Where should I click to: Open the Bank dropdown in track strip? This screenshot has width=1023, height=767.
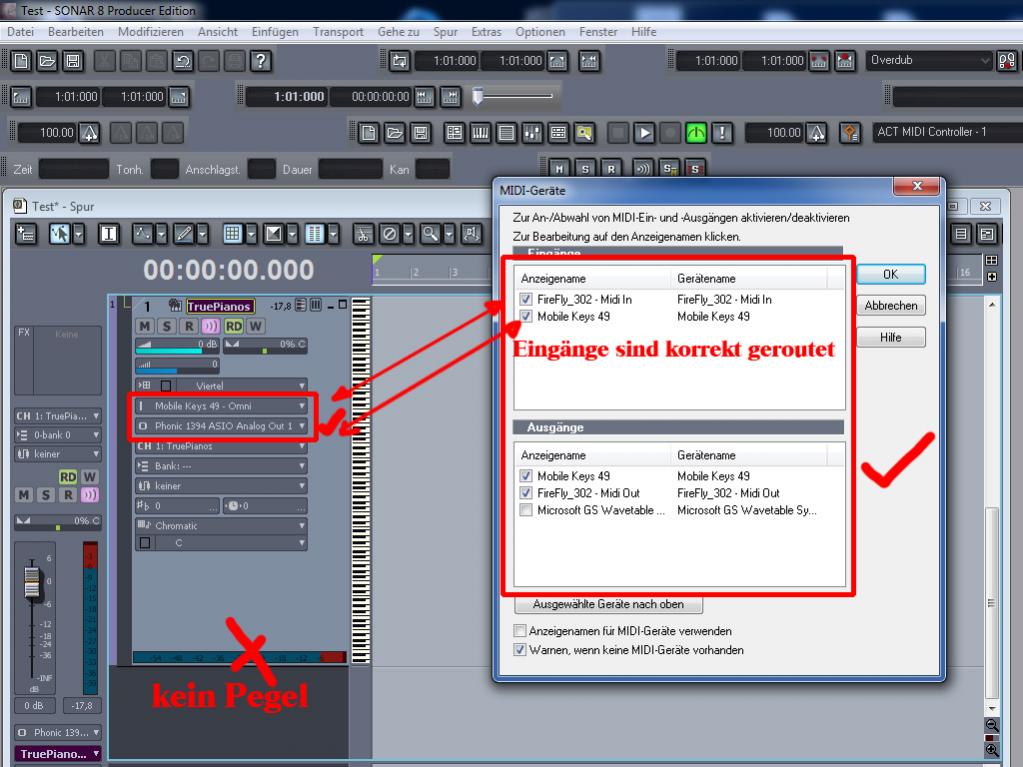221,466
